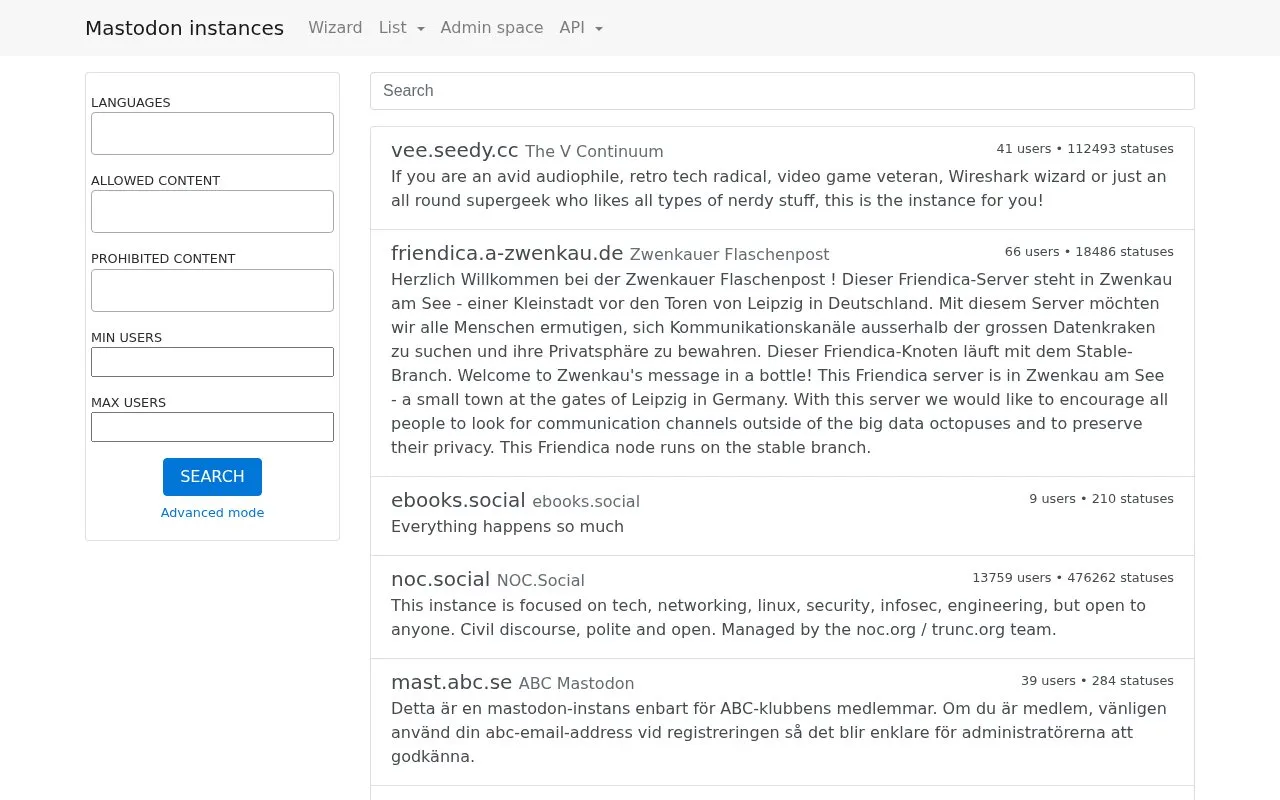1280x800 pixels.
Task: Focus the Prohibited content filter field
Action: pos(212,290)
